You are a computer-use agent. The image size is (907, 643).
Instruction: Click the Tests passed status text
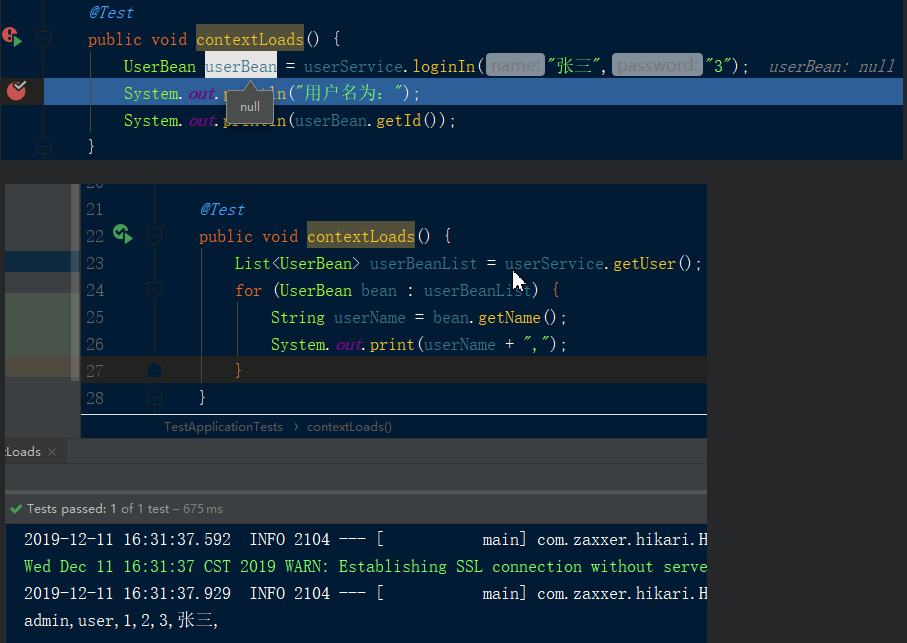point(124,509)
